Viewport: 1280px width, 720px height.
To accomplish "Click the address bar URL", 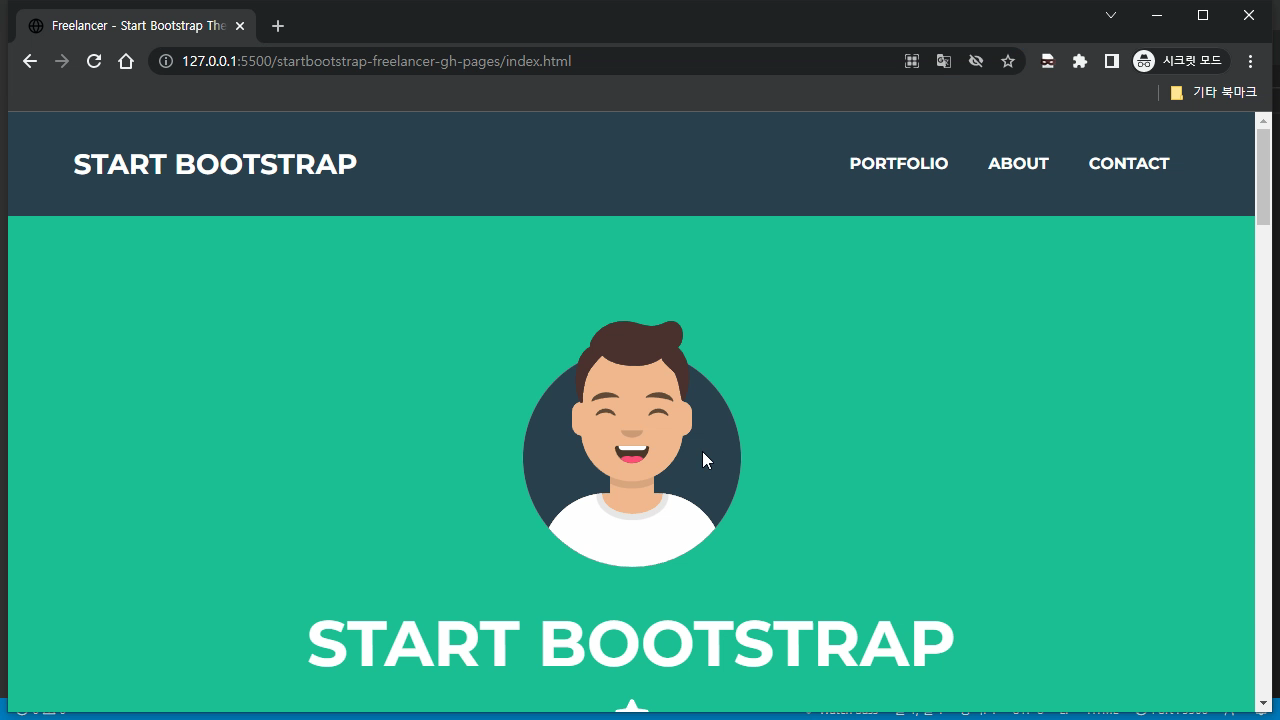I will tap(376, 61).
